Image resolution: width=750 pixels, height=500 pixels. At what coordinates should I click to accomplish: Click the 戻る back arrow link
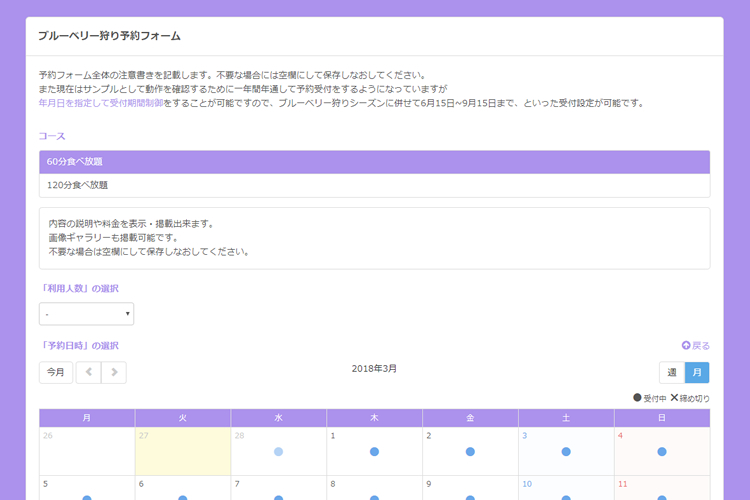696,346
